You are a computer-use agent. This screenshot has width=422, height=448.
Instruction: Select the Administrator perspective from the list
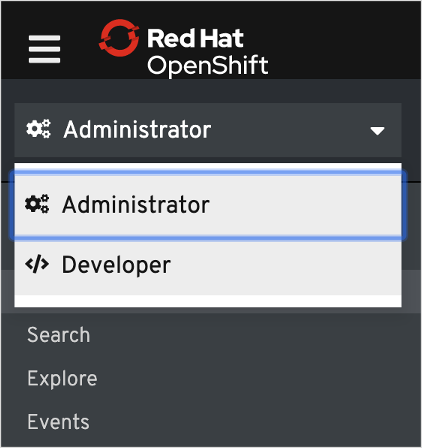(208, 204)
